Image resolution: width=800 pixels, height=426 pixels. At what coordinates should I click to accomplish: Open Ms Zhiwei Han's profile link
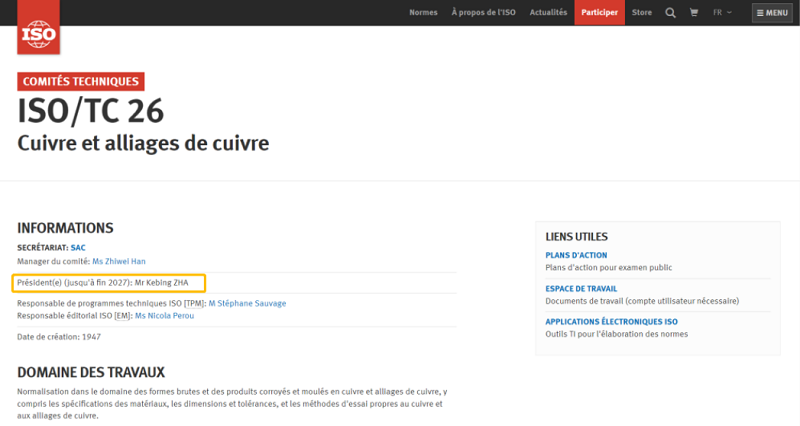coord(119,261)
